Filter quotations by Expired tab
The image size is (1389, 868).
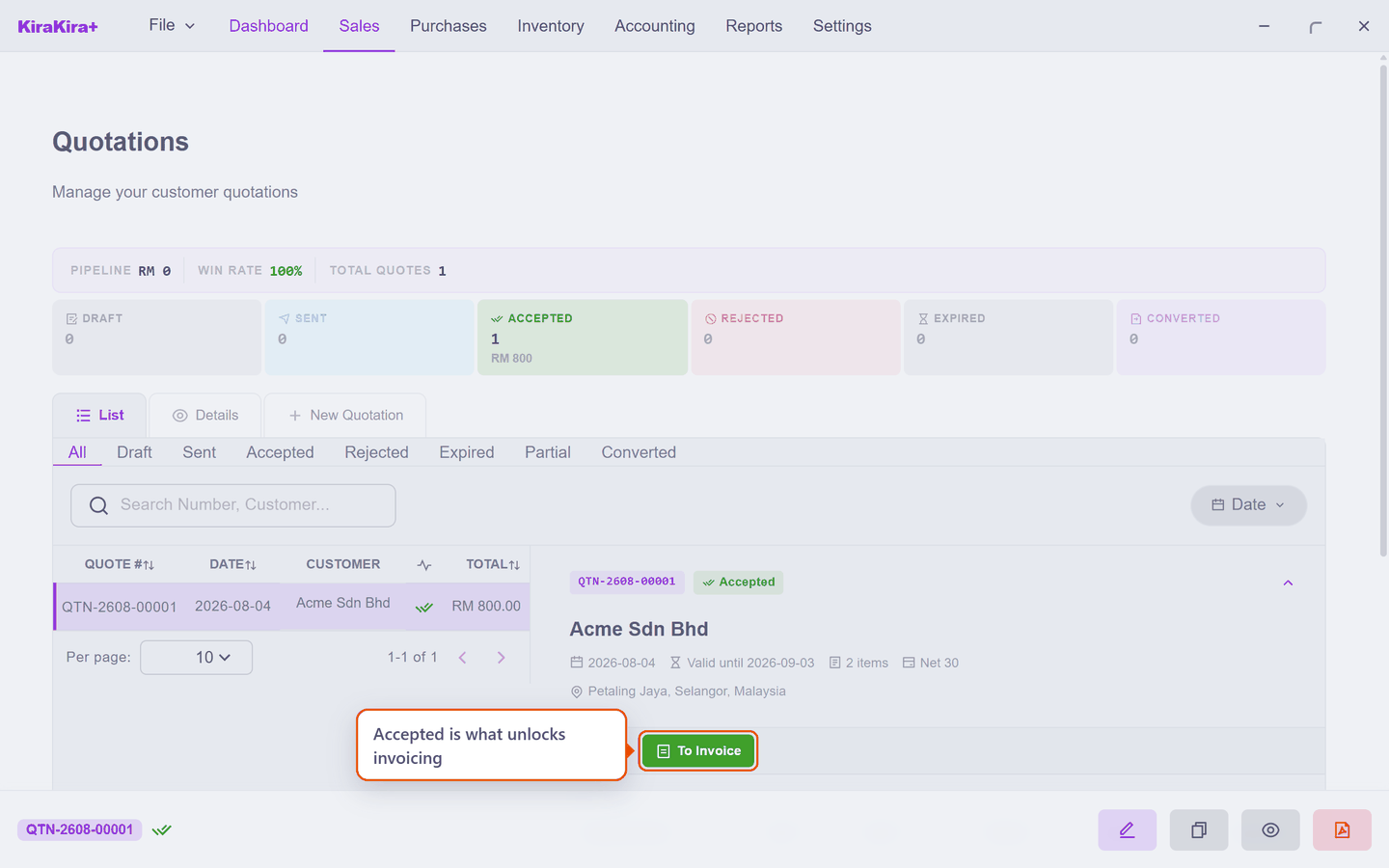(x=467, y=452)
